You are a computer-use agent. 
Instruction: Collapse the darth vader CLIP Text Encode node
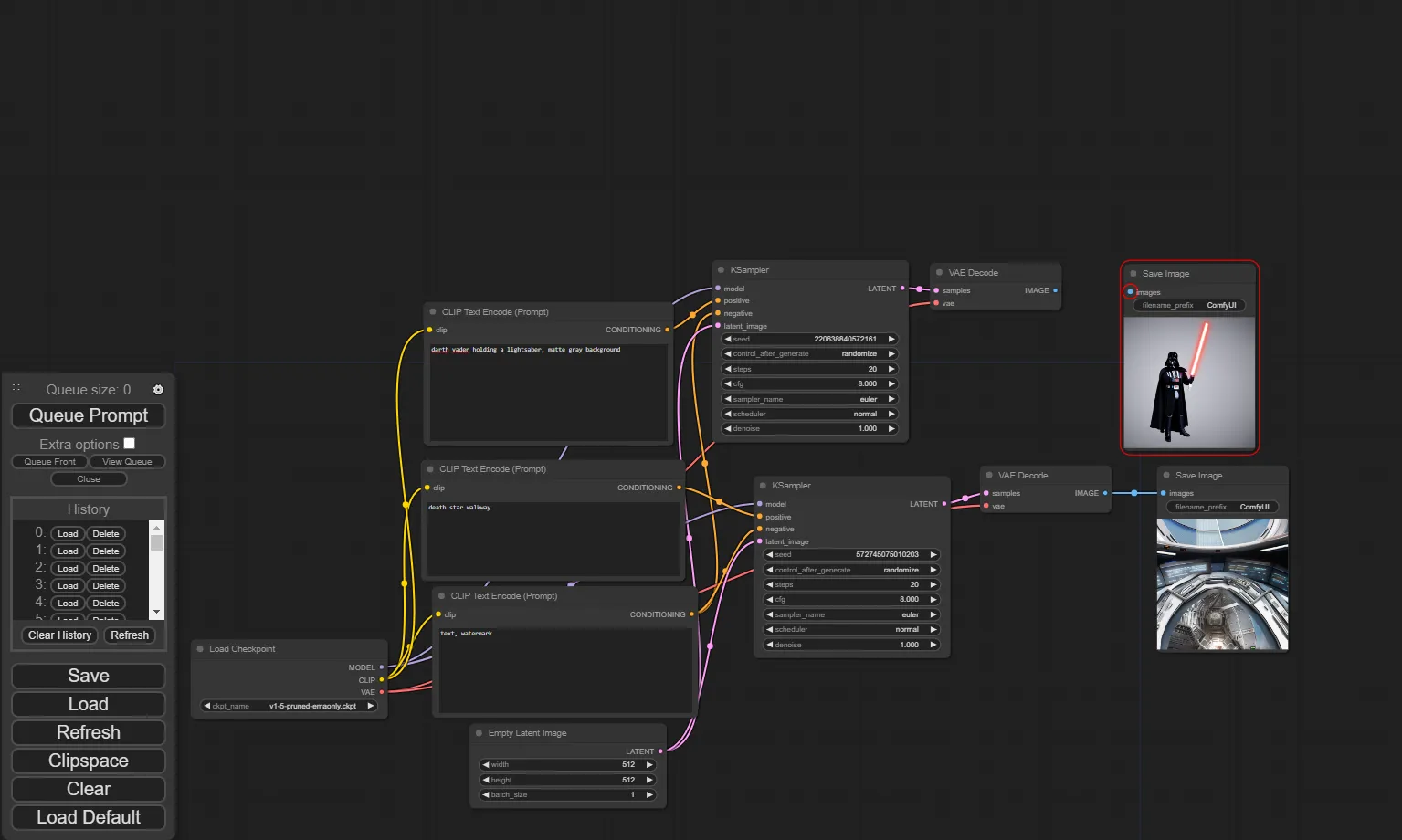433,312
